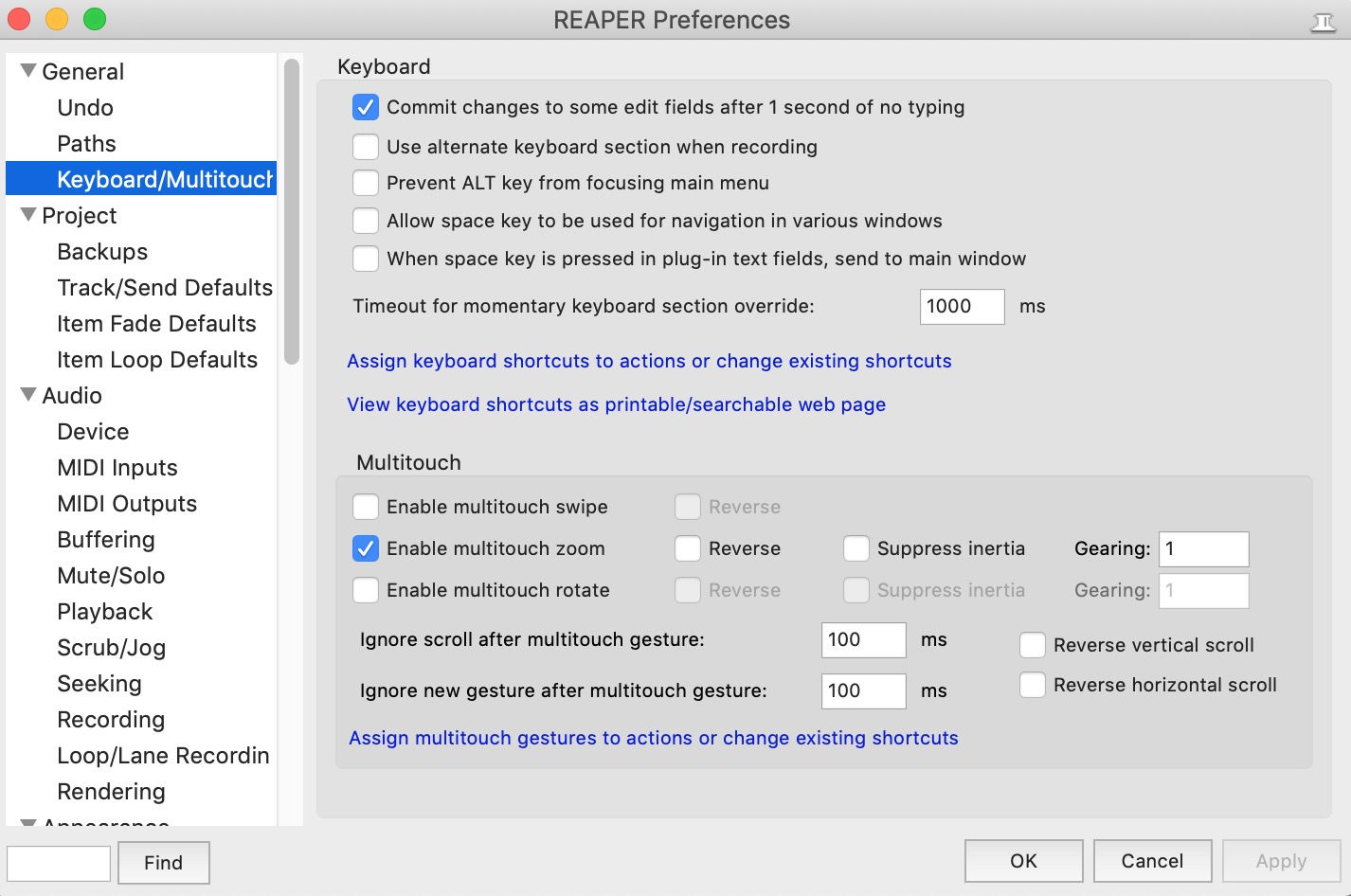
Task: Click the Cancel button
Action: tap(1153, 861)
